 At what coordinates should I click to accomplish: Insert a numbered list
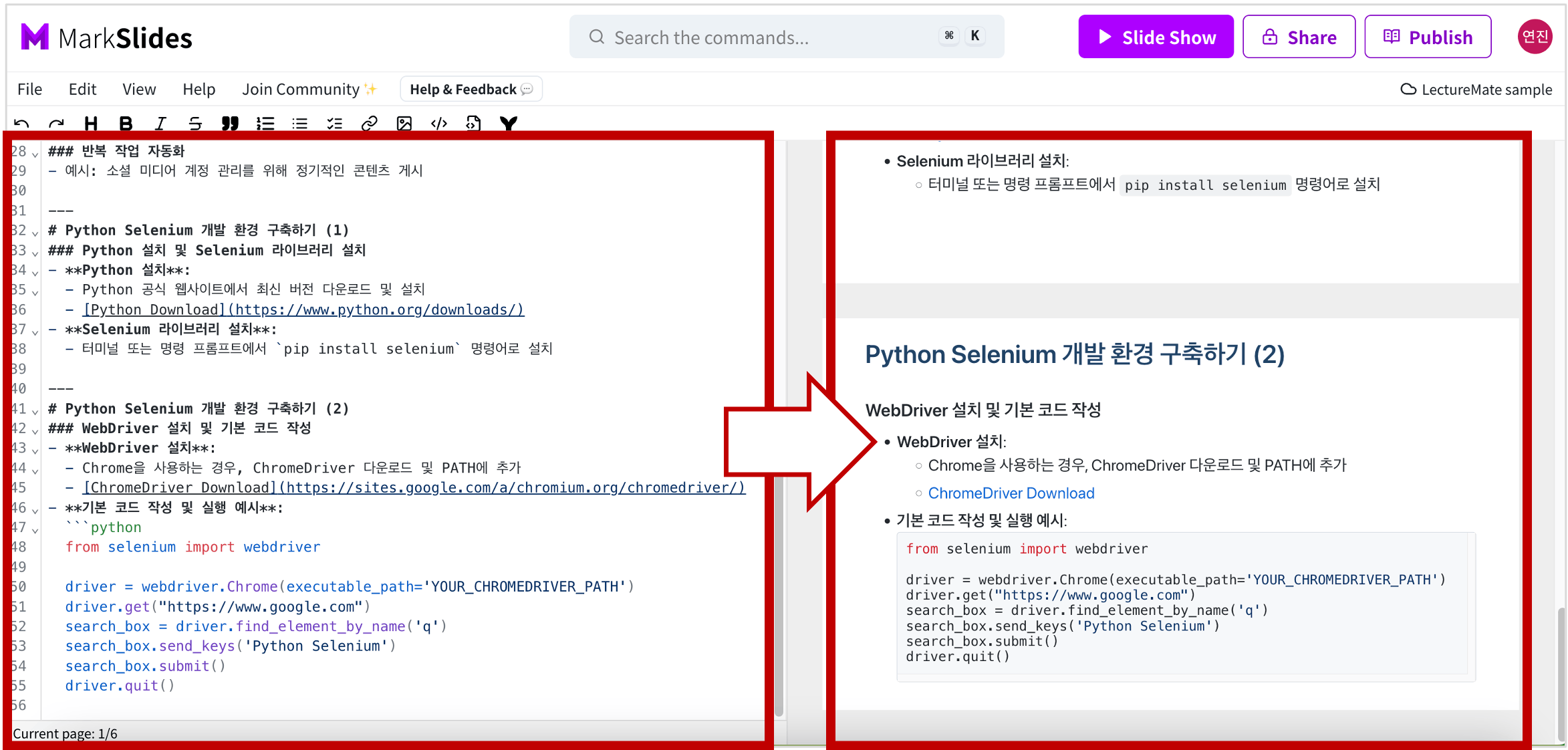click(265, 124)
